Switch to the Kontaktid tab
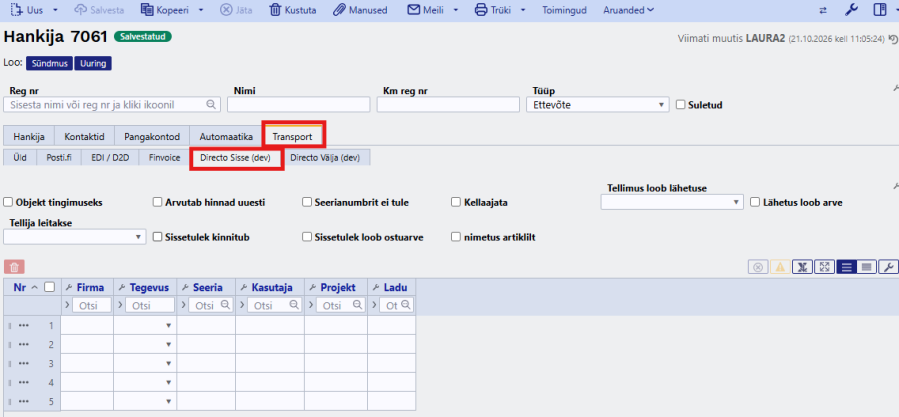 (84, 137)
